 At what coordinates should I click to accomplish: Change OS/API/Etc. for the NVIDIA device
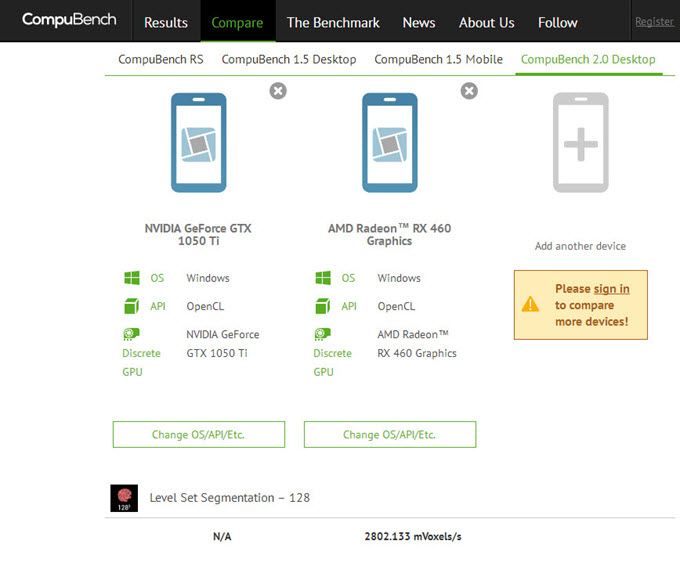[x=199, y=434]
